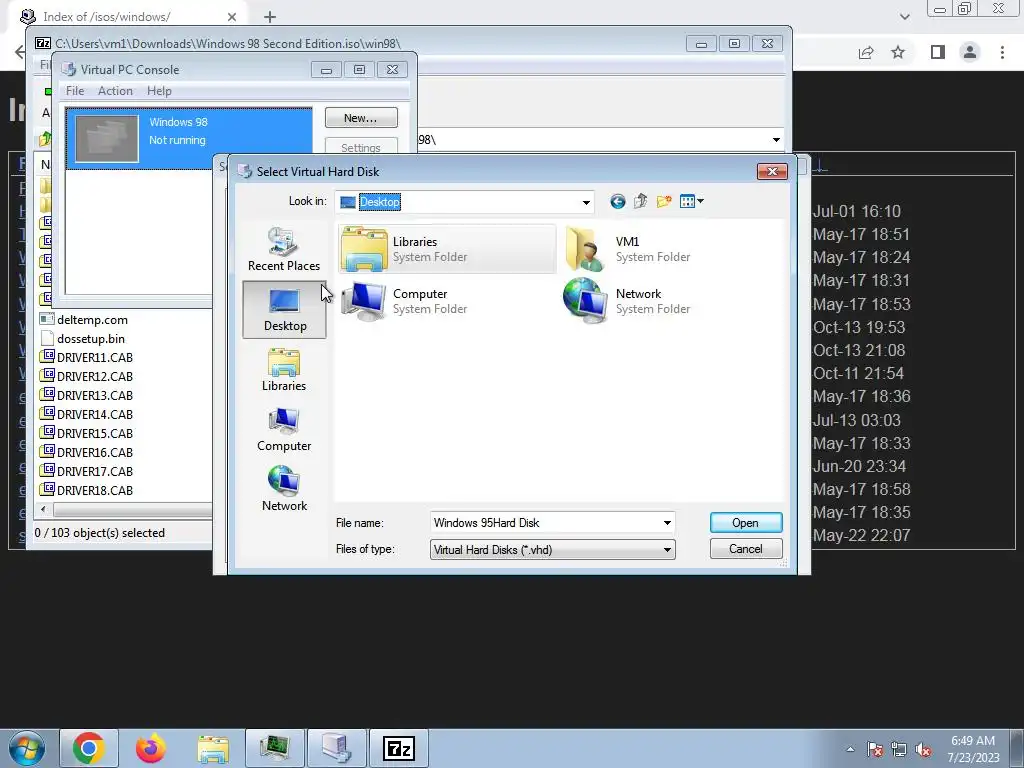This screenshot has width=1024, height=768.
Task: Select Network in places sidebar
Action: [x=284, y=488]
